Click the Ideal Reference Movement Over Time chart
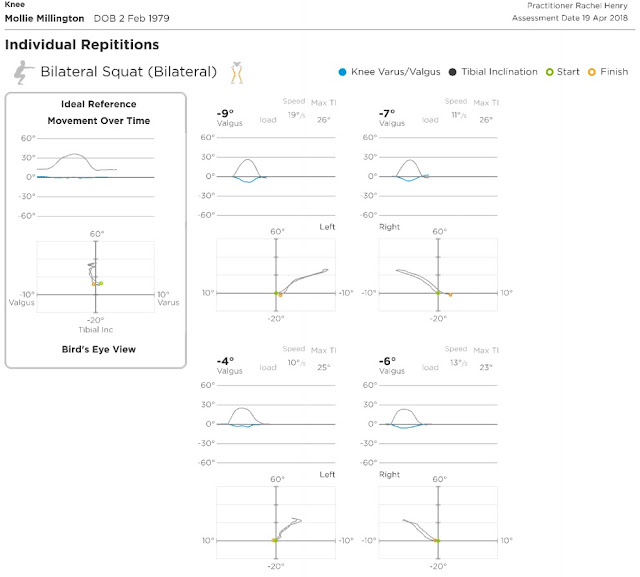The image size is (640, 577). 96,177
